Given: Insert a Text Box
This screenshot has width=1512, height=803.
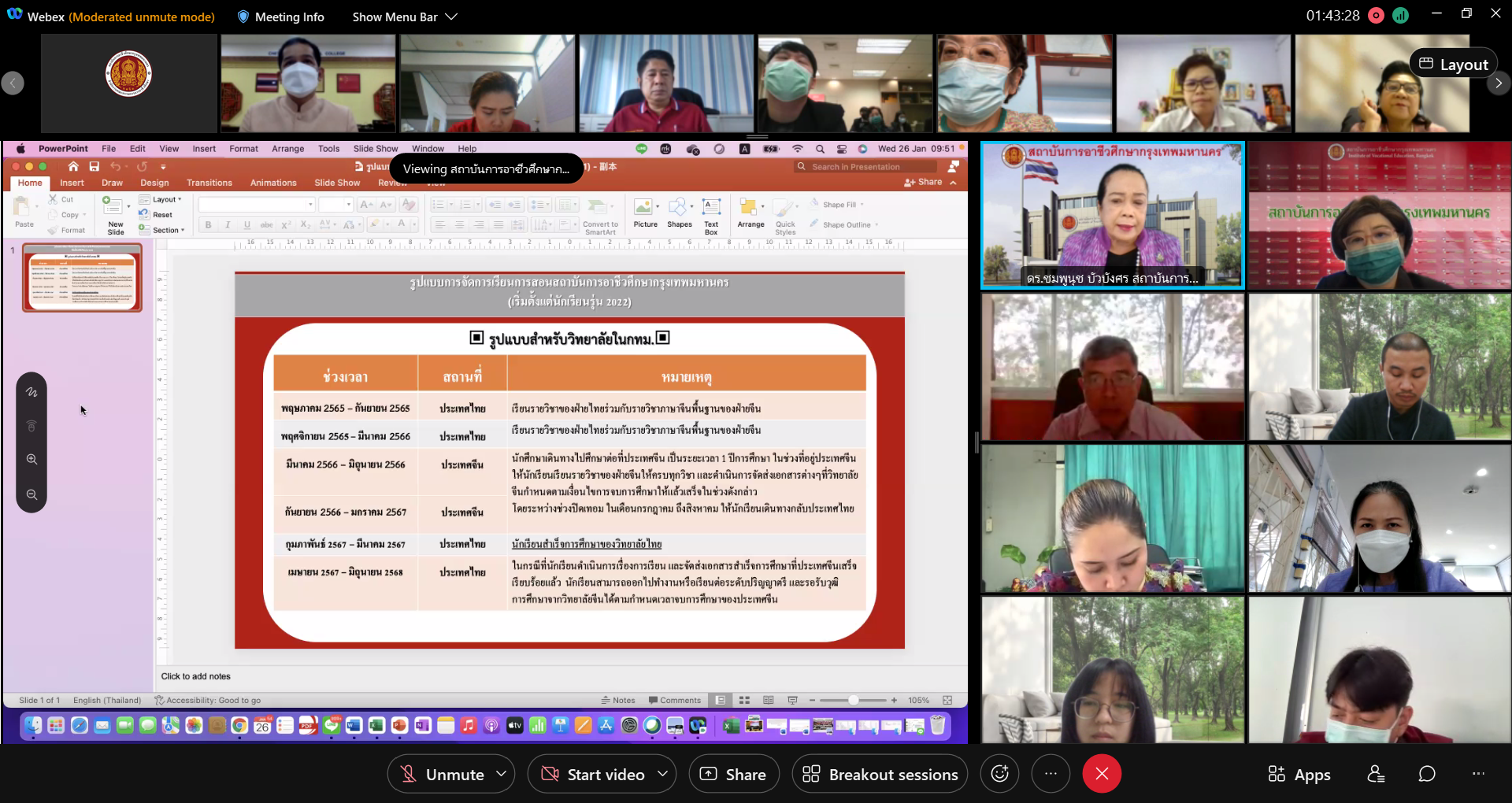Looking at the screenshot, I should point(711,216).
